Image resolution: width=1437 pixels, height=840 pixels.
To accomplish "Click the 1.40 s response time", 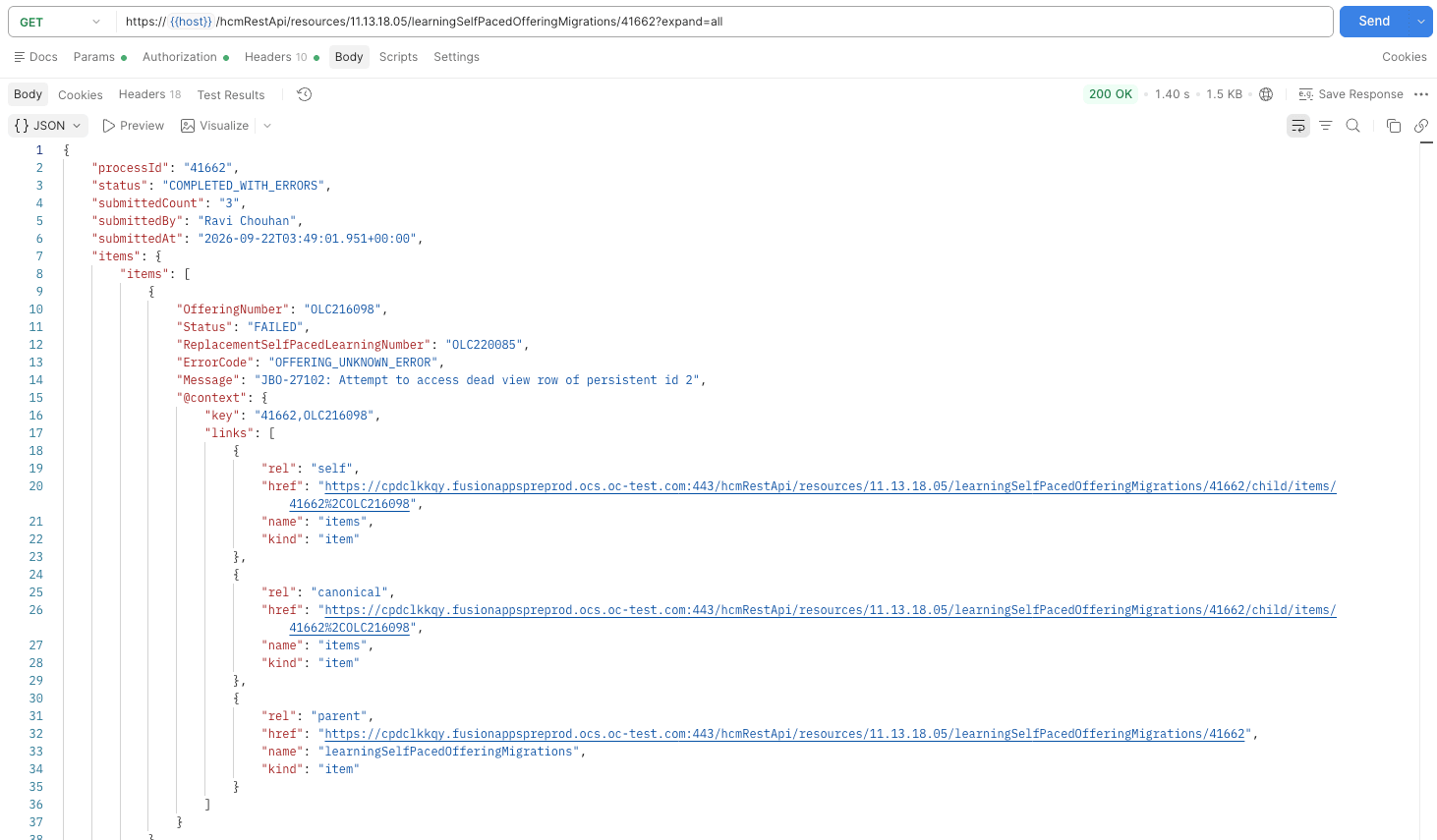I will click(1172, 94).
